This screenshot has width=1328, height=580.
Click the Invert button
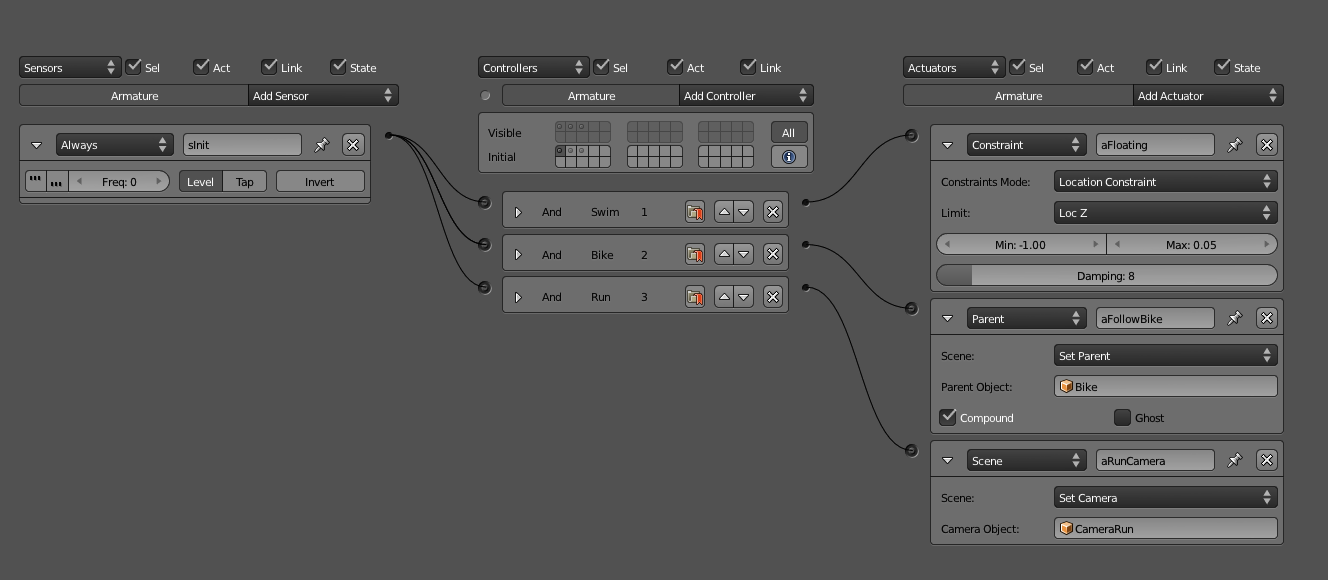tap(320, 182)
